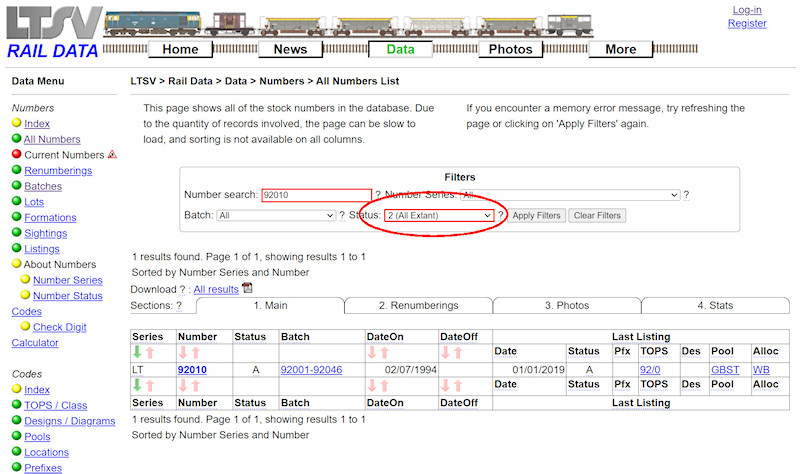Click the up arrow under top DateOff header
The width and height of the screenshot is (800, 474).
point(458,353)
